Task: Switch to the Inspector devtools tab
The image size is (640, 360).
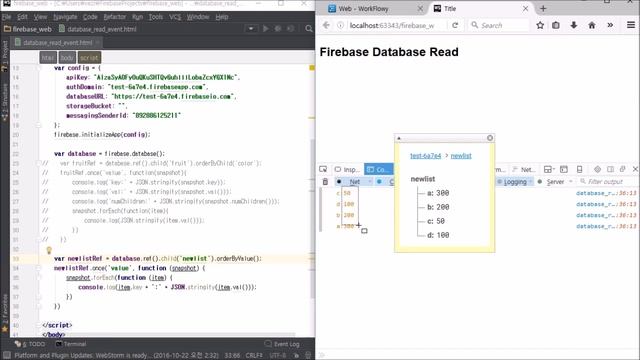Action: tap(348, 169)
